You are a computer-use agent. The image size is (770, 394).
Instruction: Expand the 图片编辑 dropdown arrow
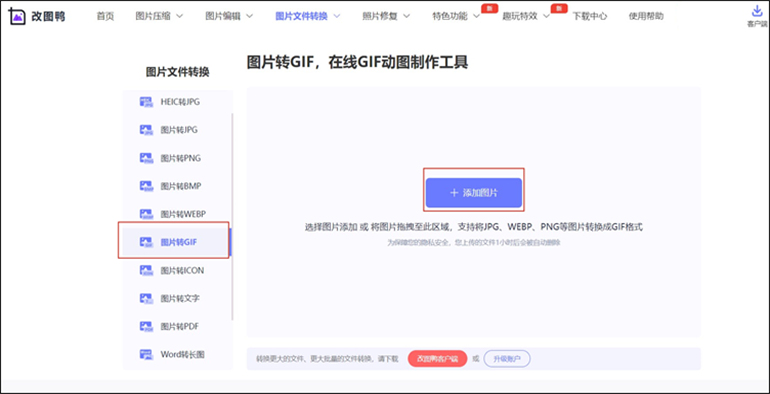point(249,16)
